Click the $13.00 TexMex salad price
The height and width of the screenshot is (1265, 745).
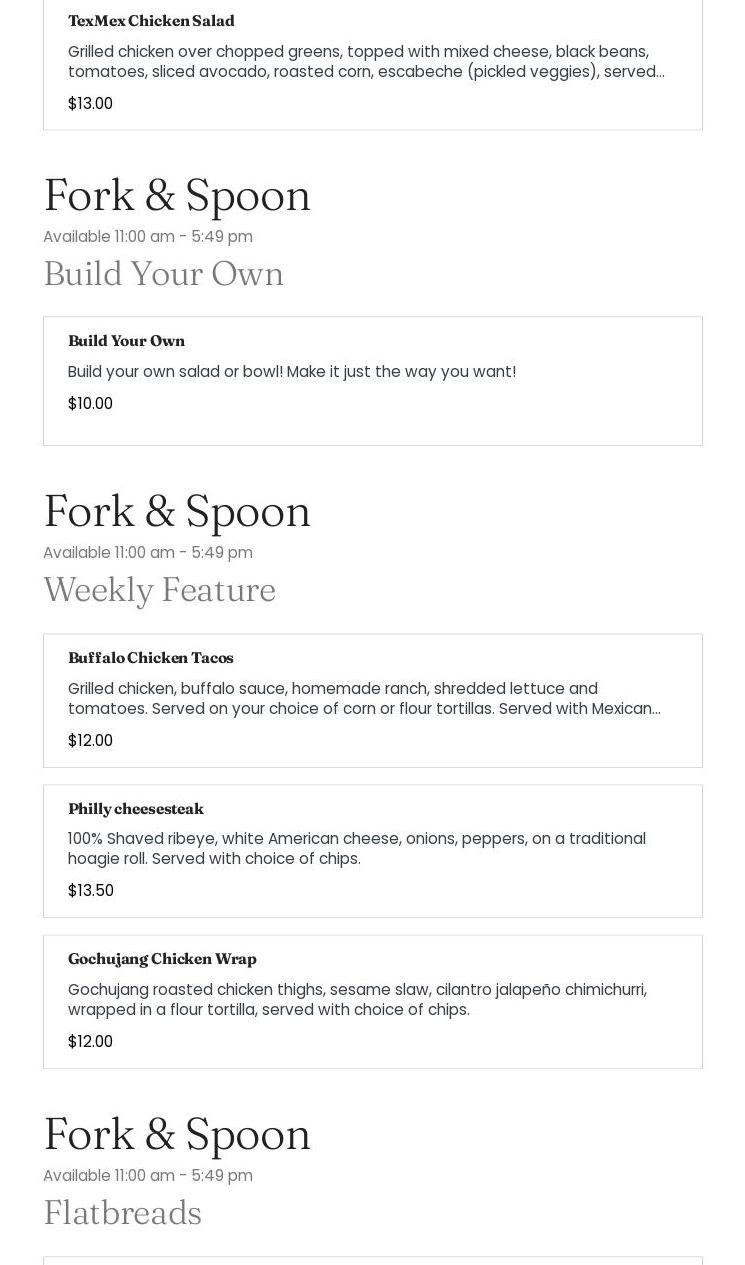(x=90, y=104)
